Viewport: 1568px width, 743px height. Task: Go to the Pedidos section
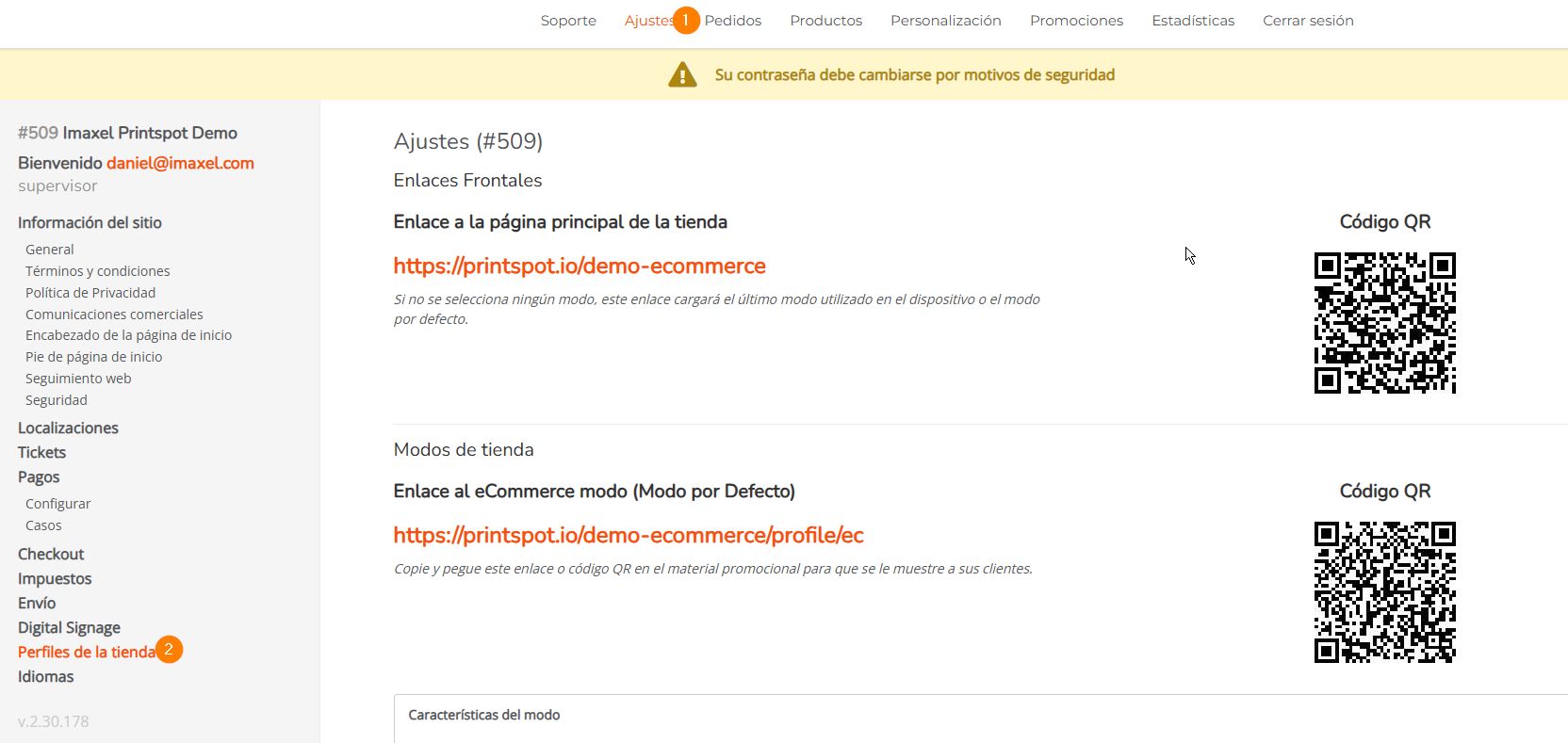pyautogui.click(x=733, y=21)
